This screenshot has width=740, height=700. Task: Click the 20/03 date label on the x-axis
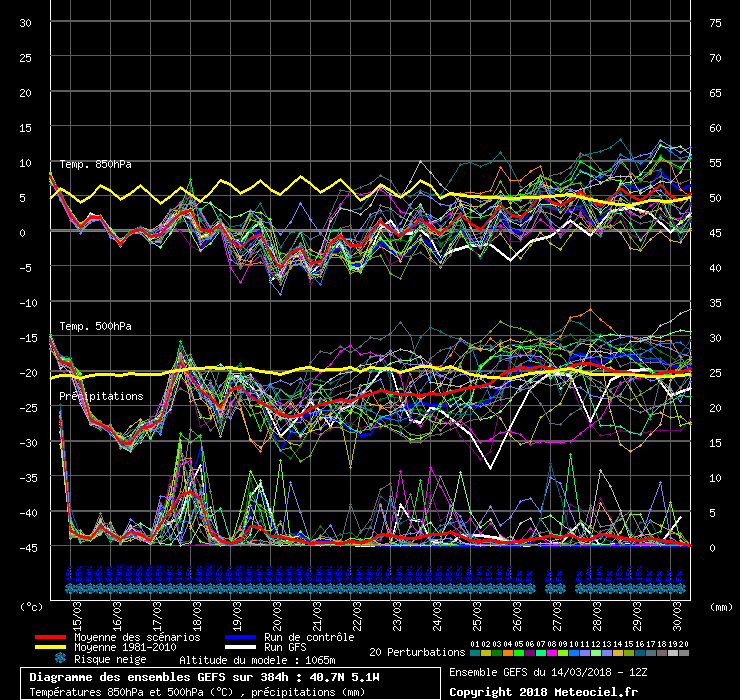(x=278, y=616)
